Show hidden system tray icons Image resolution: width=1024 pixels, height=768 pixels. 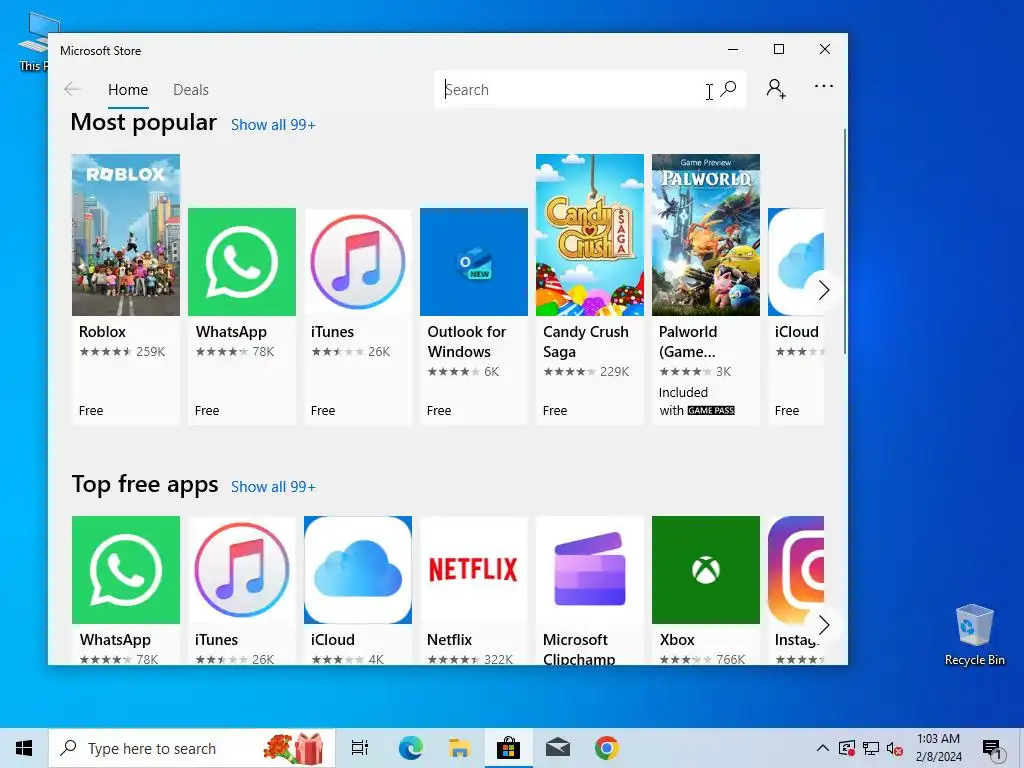[823, 748]
